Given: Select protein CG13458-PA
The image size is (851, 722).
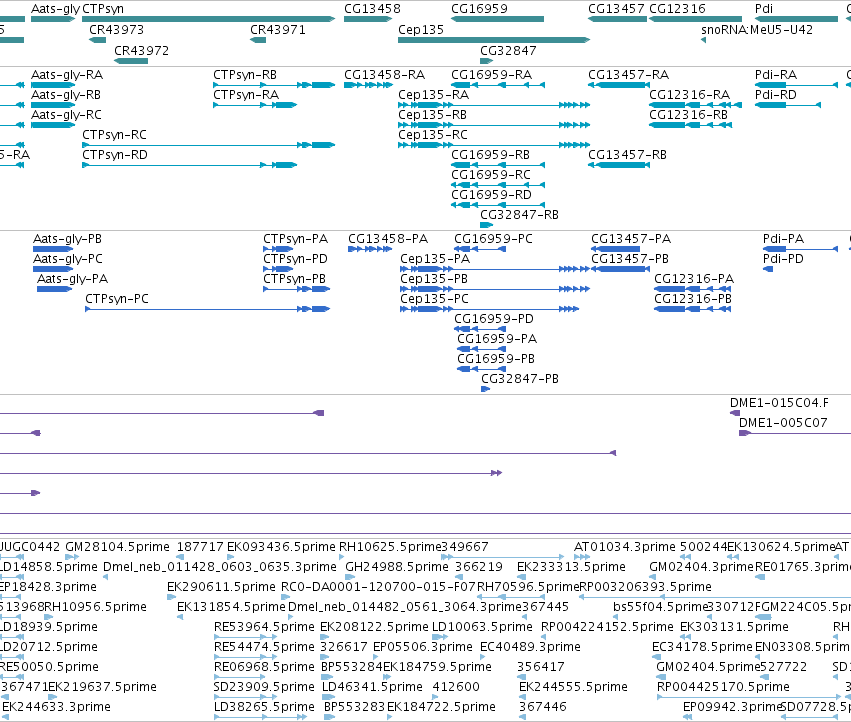Looking at the screenshot, I should tap(388, 239).
